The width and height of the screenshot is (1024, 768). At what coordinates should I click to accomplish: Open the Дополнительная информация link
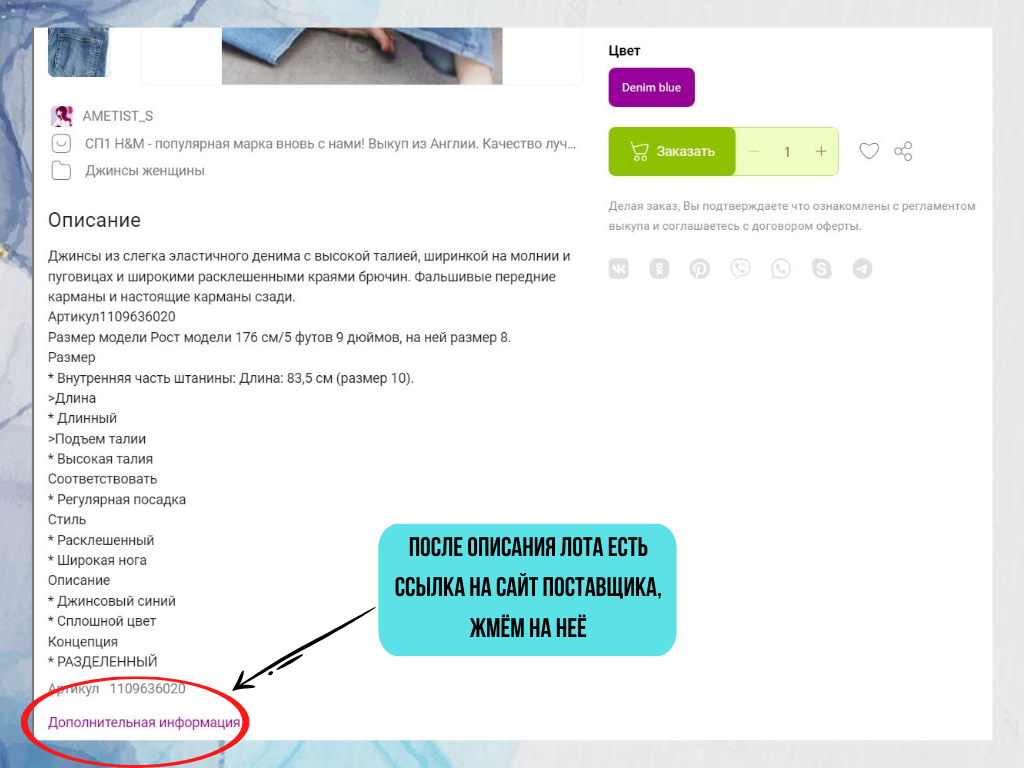[x=144, y=722]
